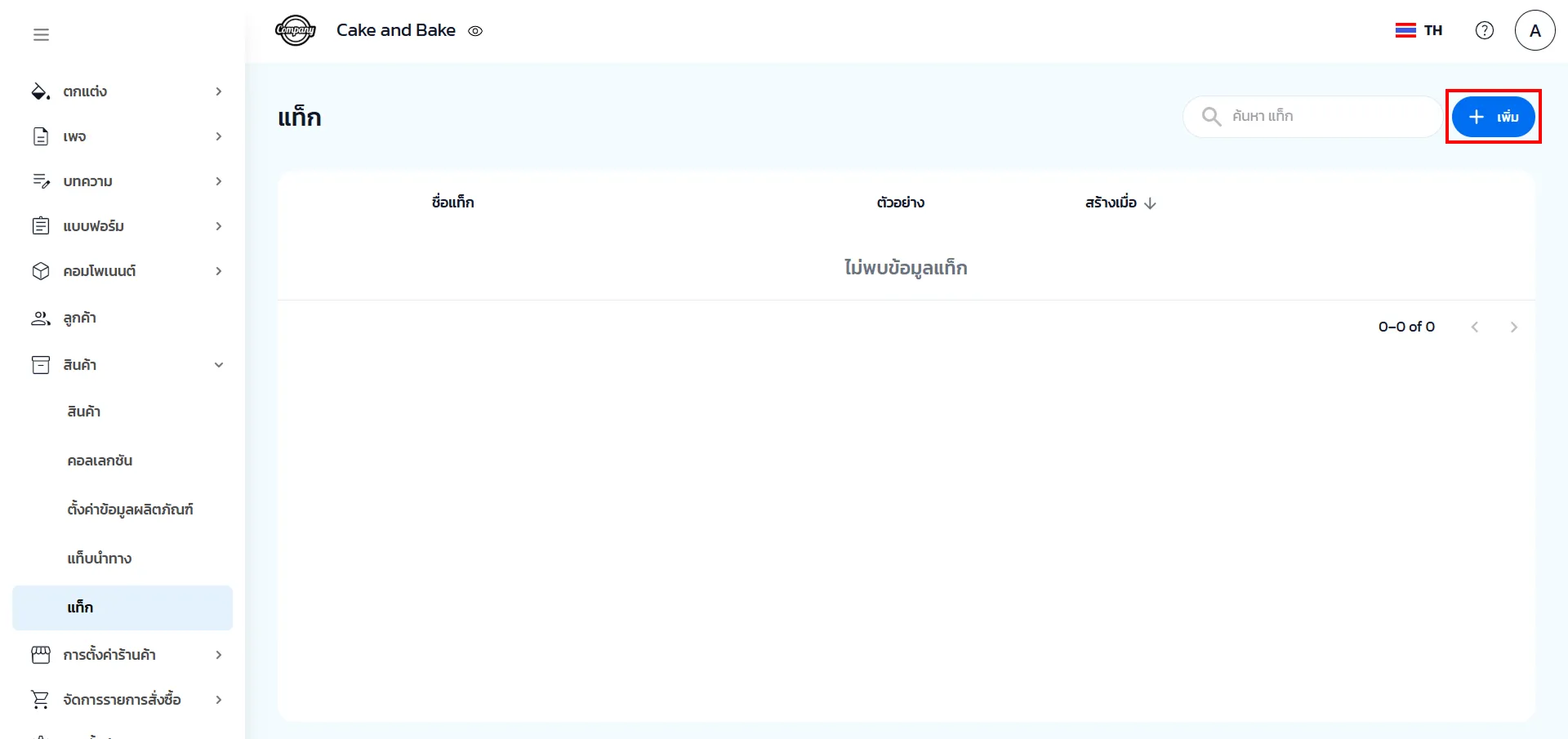This screenshot has width=1568, height=739.
Task: Click the Cake and Bake company logo
Action: click(296, 31)
